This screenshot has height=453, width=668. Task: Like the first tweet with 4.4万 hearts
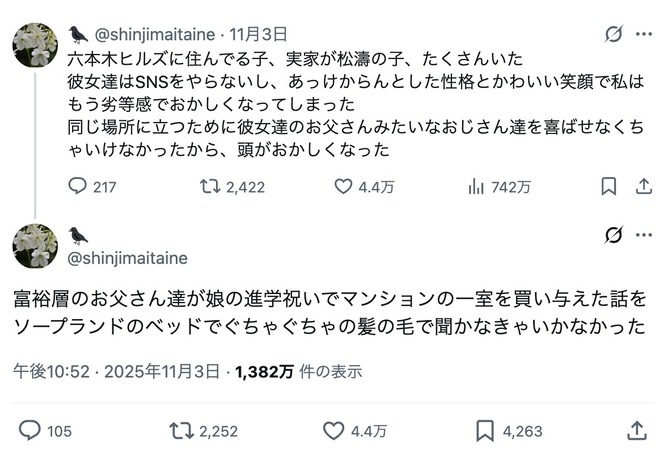[x=364, y=187]
